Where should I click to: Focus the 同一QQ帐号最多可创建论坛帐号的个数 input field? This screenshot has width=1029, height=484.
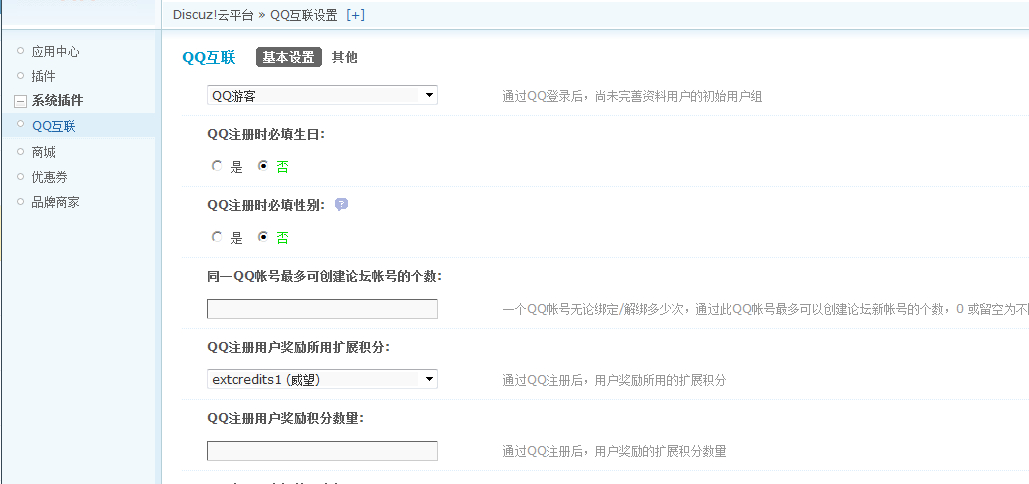point(322,309)
